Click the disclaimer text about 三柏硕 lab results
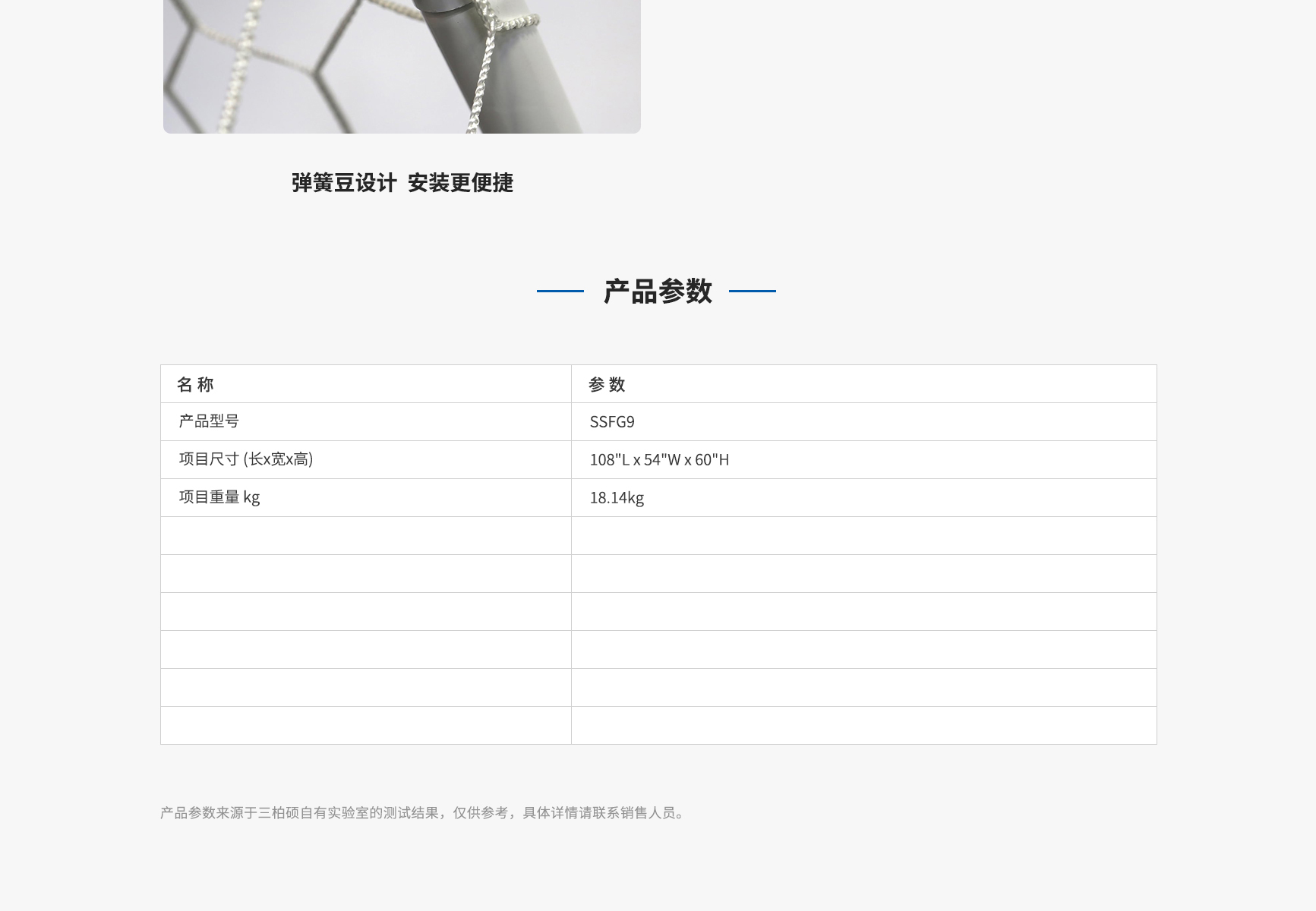This screenshot has height=911, width=1316. pos(423,813)
